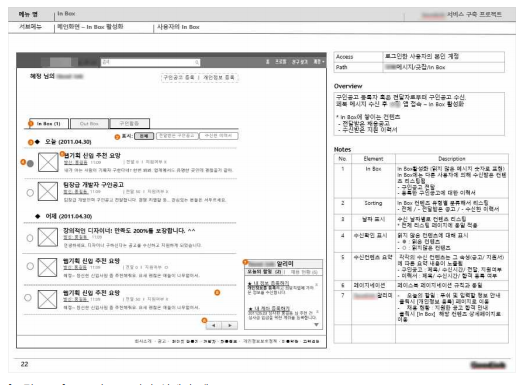Click the 어제 (2011.04.30) date heading

[x=69, y=216]
